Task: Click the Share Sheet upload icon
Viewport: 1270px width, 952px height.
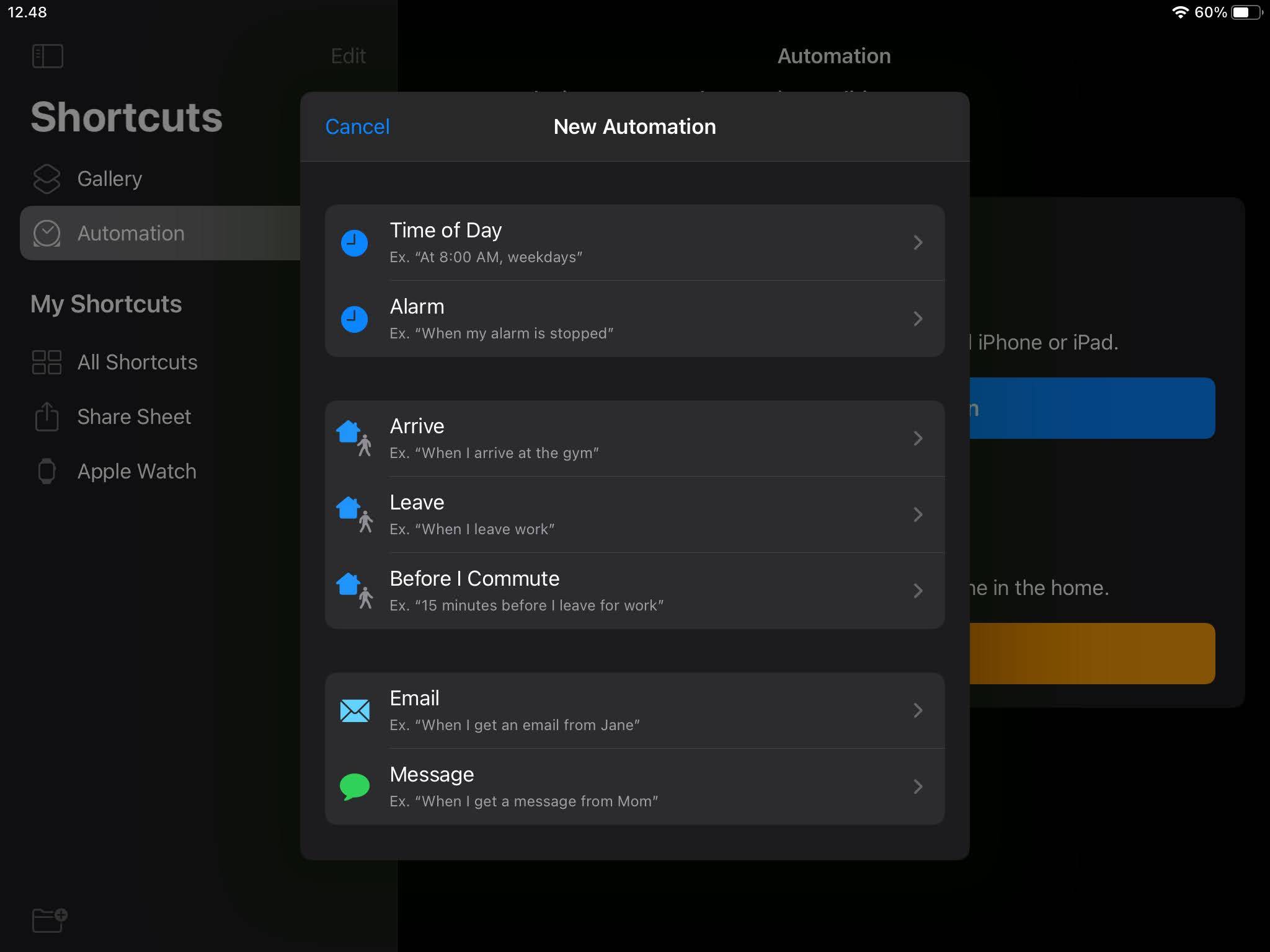Action: coord(47,416)
